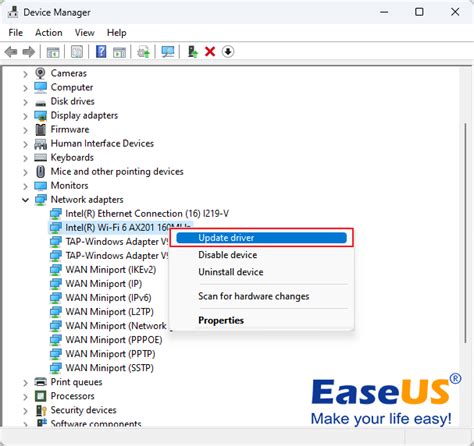
Task: Click the Print queues printer icon
Action: (x=40, y=382)
